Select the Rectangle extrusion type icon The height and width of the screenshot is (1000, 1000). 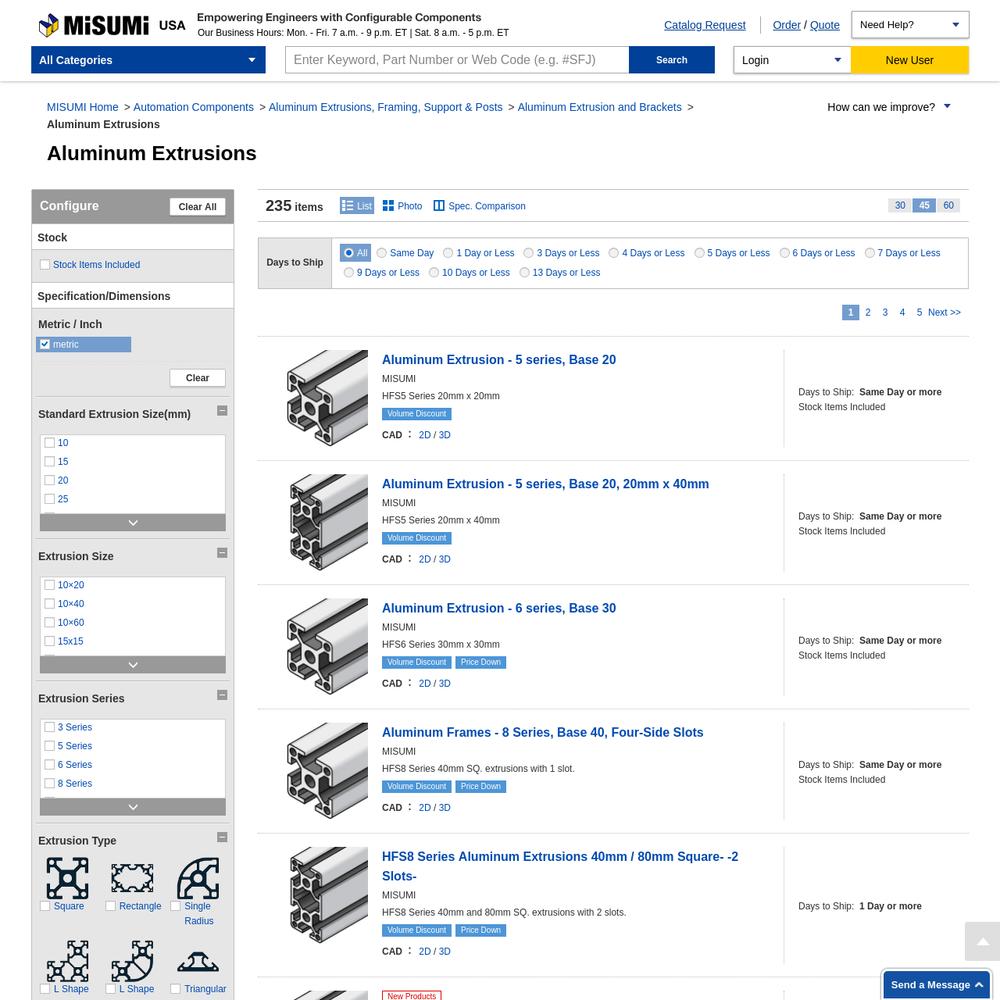(132, 878)
